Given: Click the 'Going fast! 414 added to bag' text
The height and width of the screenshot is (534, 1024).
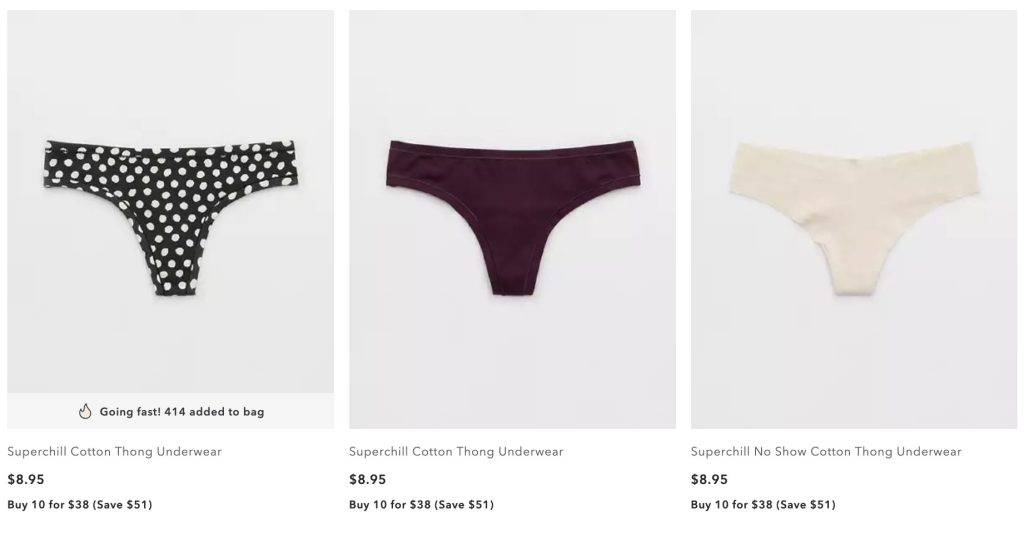Looking at the screenshot, I should pyautogui.click(x=182, y=412).
